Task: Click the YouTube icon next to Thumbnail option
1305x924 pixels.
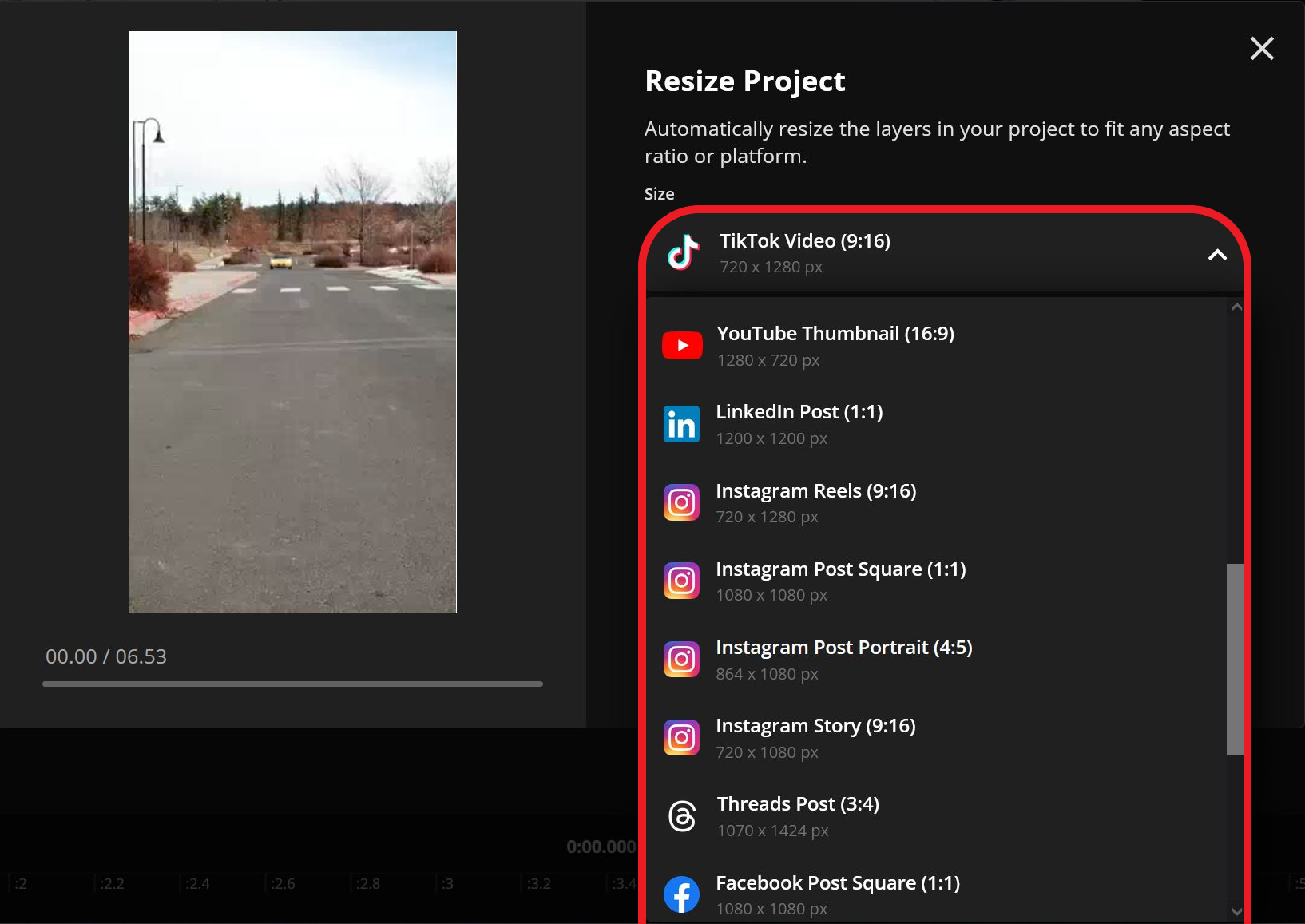Action: tap(682, 345)
